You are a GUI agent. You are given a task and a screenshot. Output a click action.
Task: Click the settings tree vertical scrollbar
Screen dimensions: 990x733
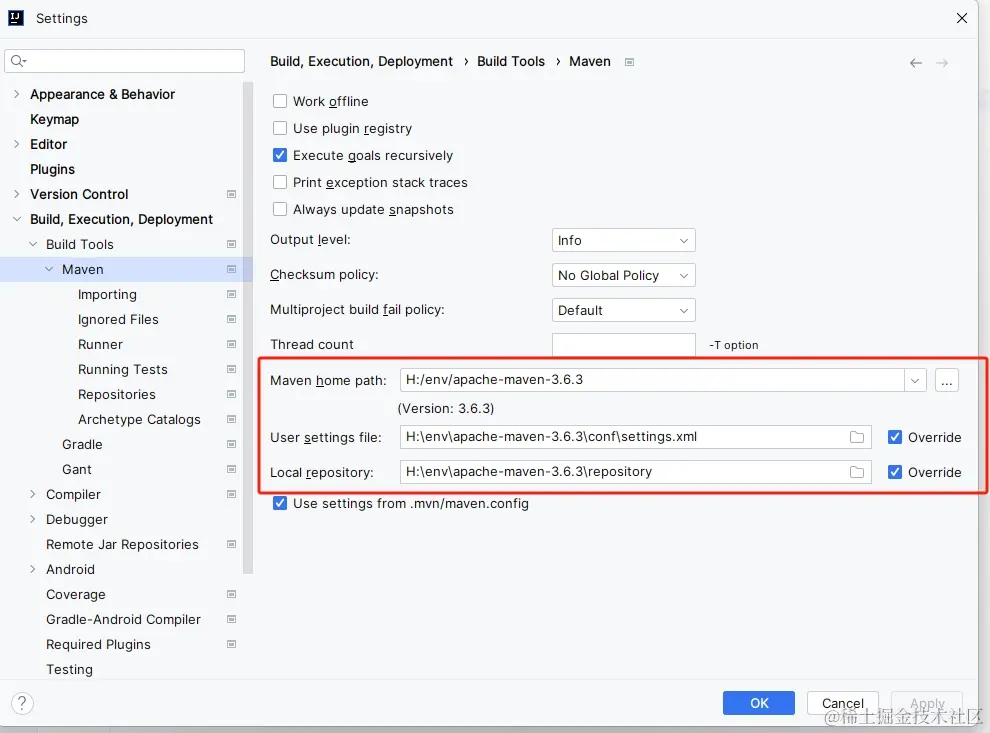tap(248, 328)
